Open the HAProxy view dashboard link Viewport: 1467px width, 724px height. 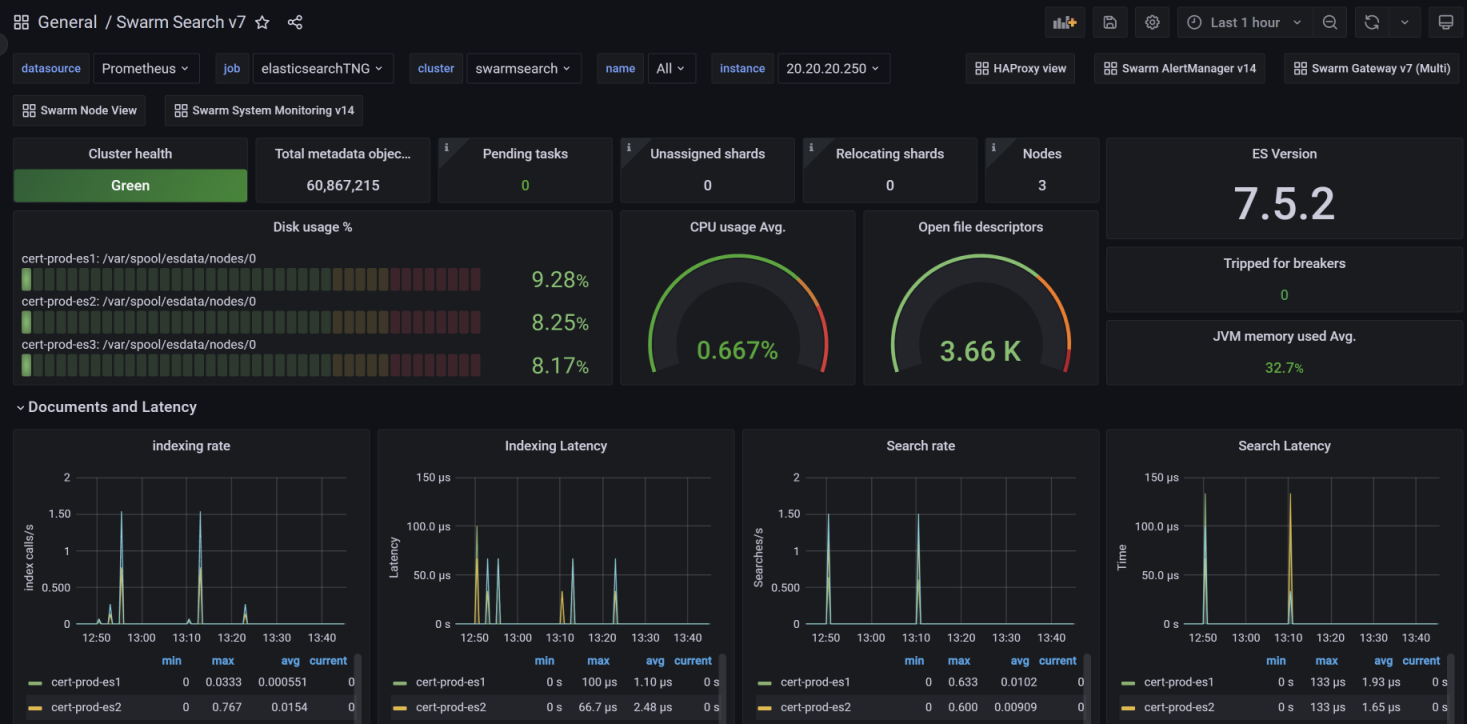(x=1020, y=69)
